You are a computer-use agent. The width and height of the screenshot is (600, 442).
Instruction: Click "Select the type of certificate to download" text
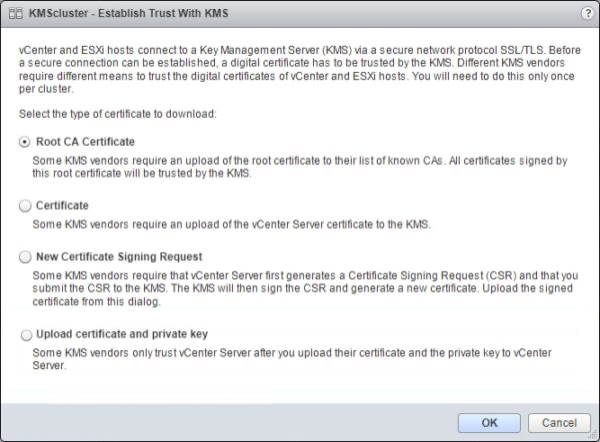coord(125,114)
